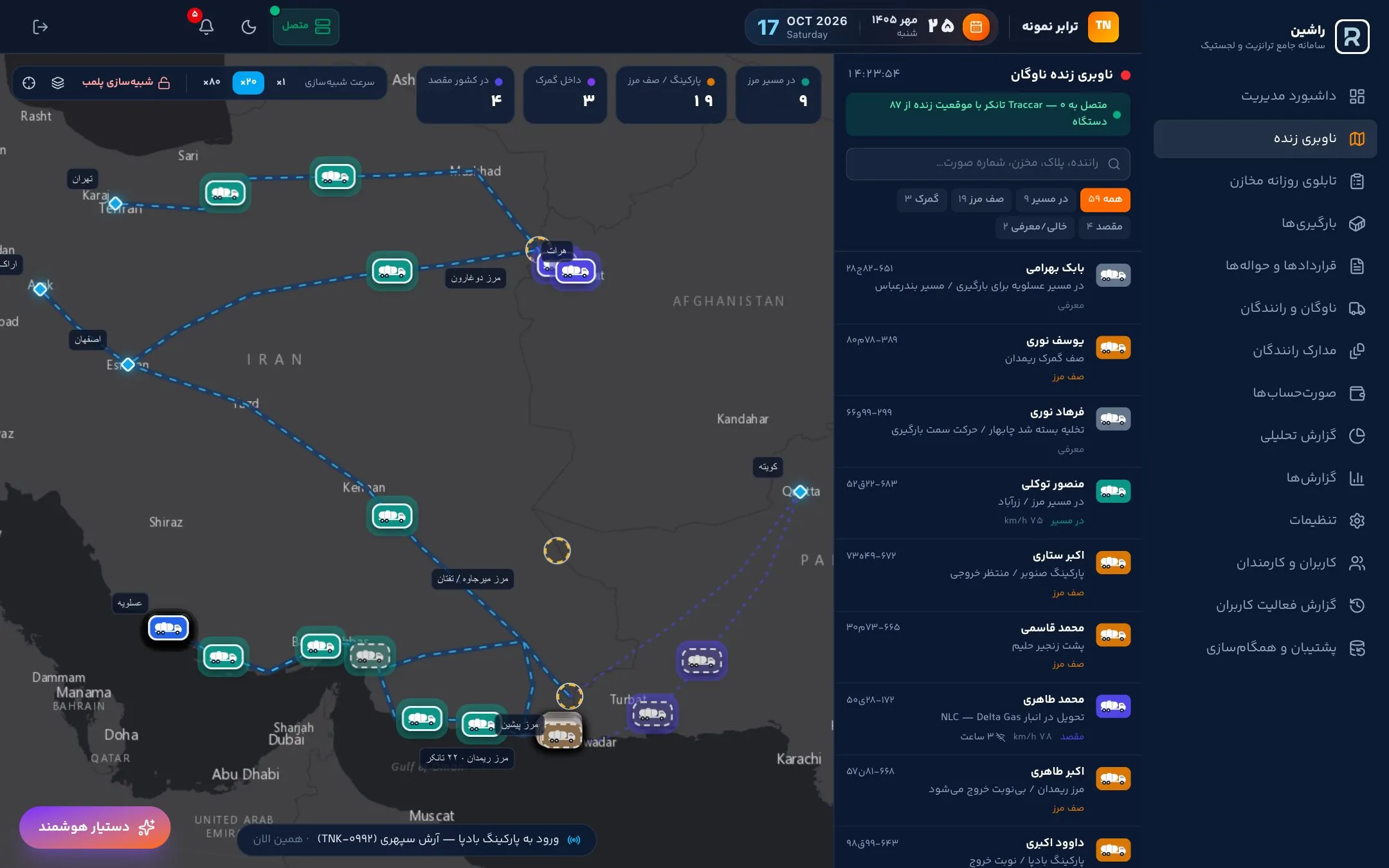The width and height of the screenshot is (1389, 868).
Task: Select the صف مرز ۱۹ filter chip
Action: 981,199
